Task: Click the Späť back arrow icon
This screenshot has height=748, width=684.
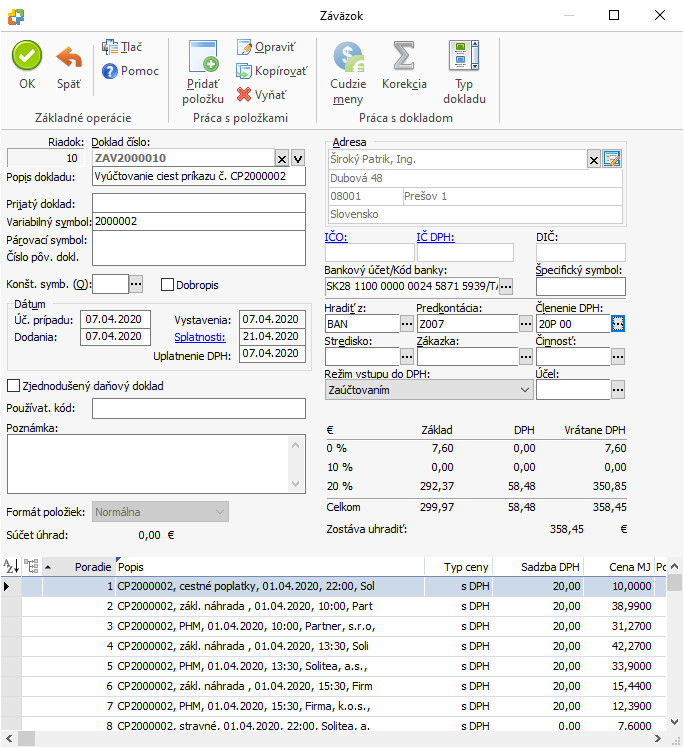Action: pos(69,57)
